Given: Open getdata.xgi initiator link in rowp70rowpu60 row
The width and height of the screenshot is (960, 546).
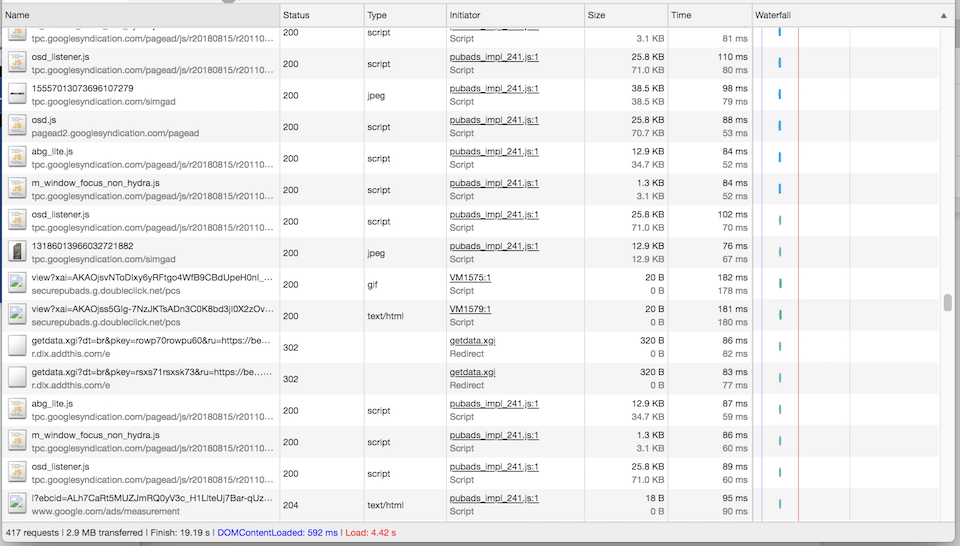Looking at the screenshot, I should coord(472,340).
